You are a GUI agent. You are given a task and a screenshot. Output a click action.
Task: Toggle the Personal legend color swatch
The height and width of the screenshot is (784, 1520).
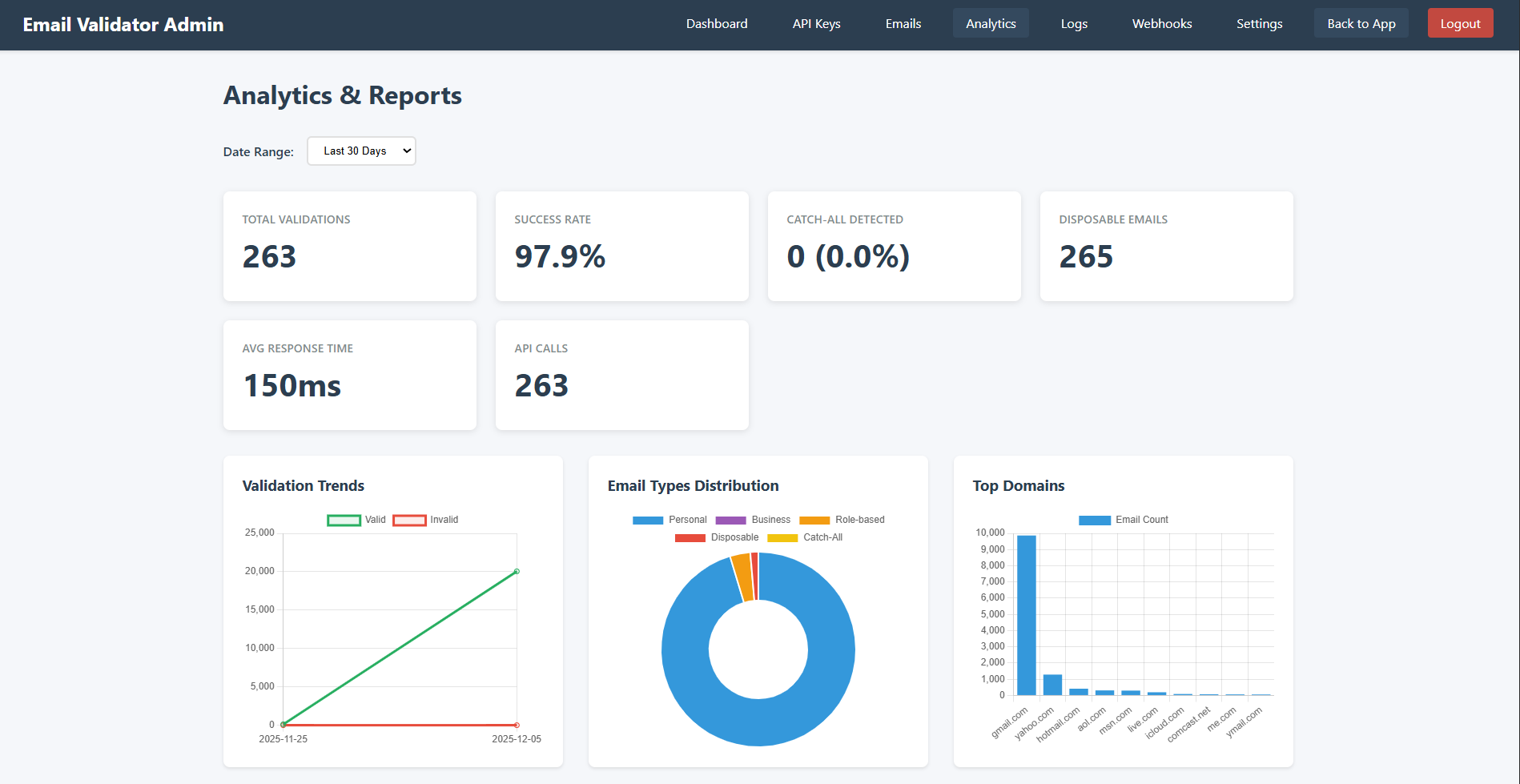click(648, 521)
